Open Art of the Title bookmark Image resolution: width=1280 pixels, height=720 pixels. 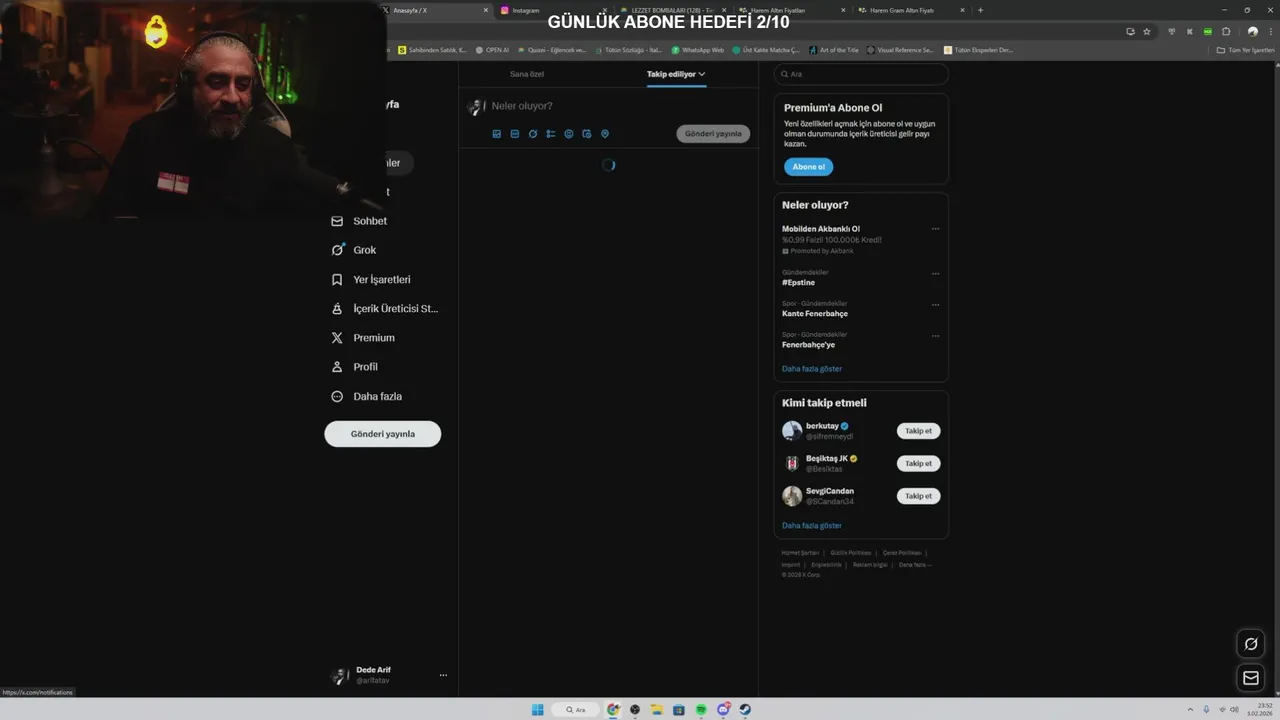[834, 50]
